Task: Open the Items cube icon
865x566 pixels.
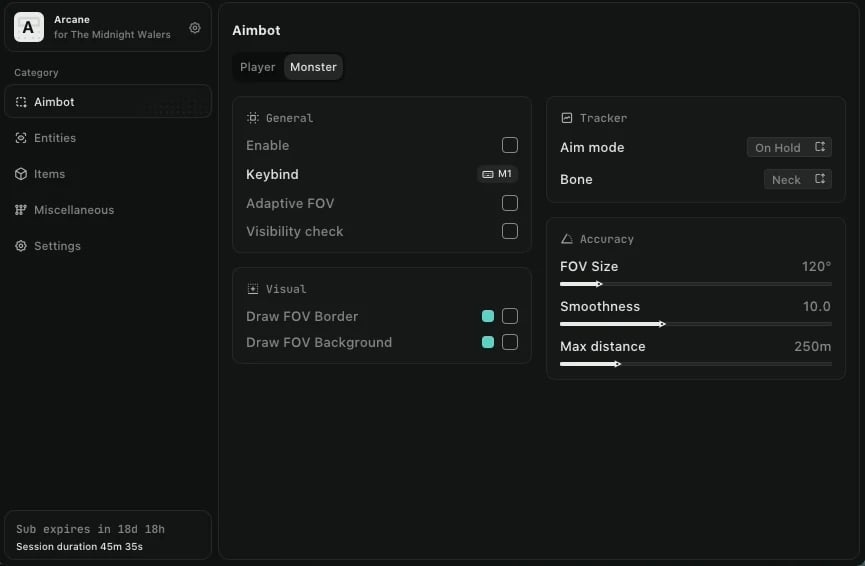Action: pos(21,174)
